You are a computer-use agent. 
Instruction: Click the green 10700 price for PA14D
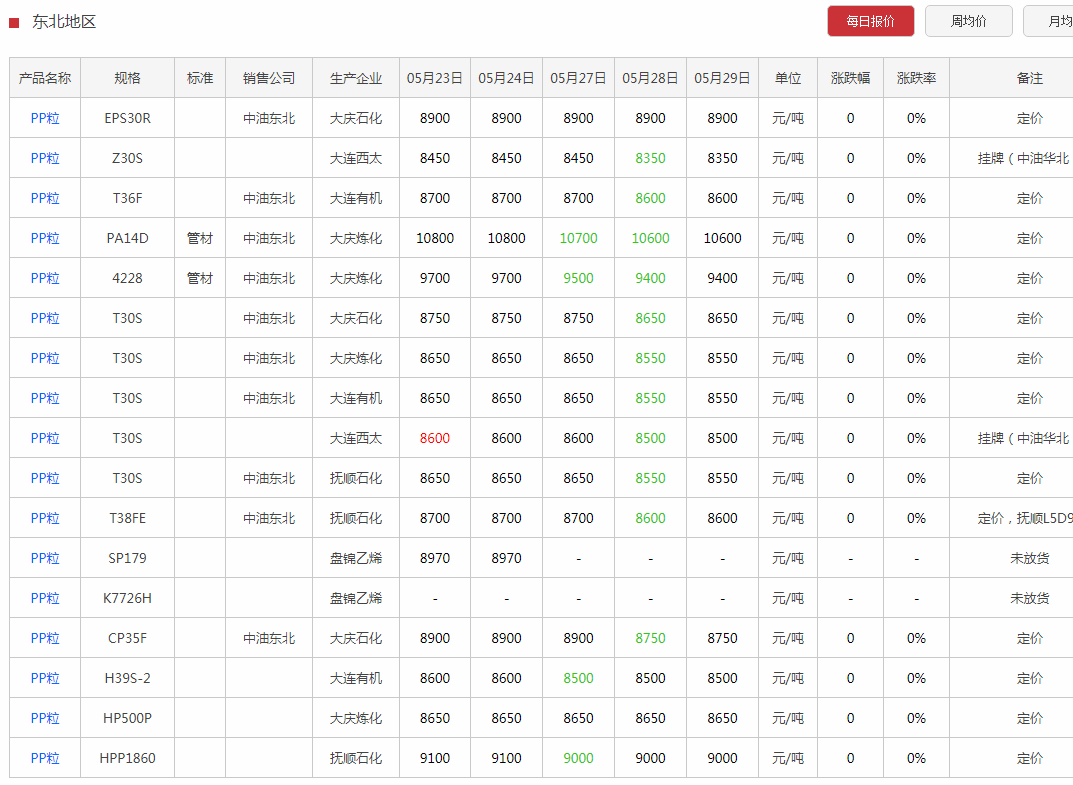578,238
